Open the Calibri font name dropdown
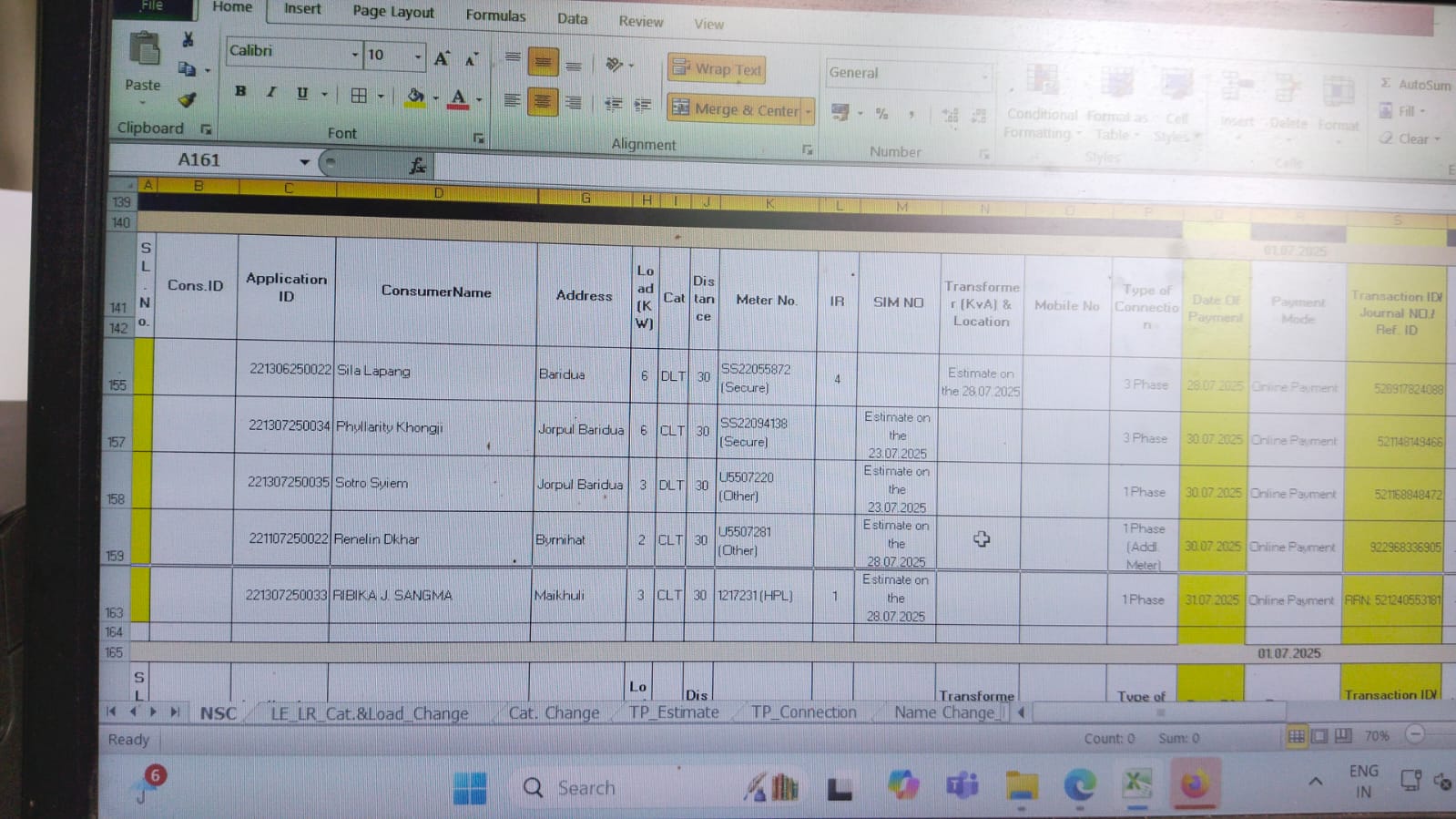This screenshot has height=819, width=1456. click(x=354, y=56)
